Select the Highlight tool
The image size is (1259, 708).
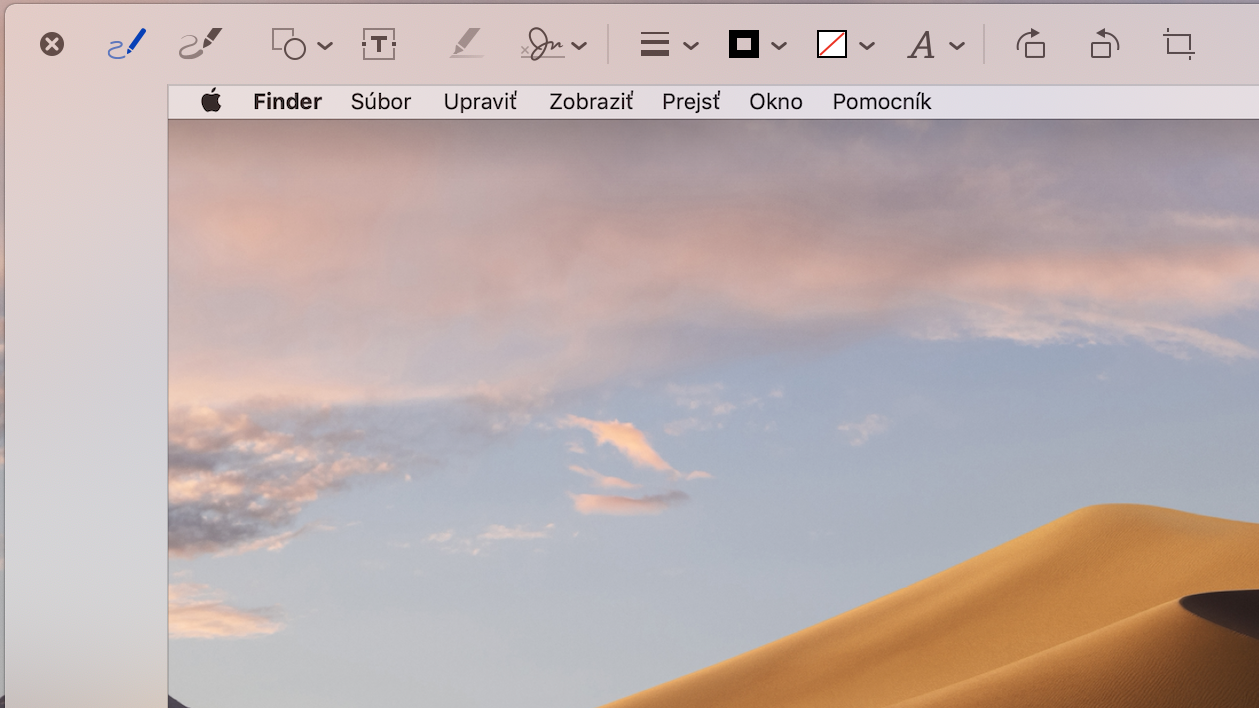466,44
